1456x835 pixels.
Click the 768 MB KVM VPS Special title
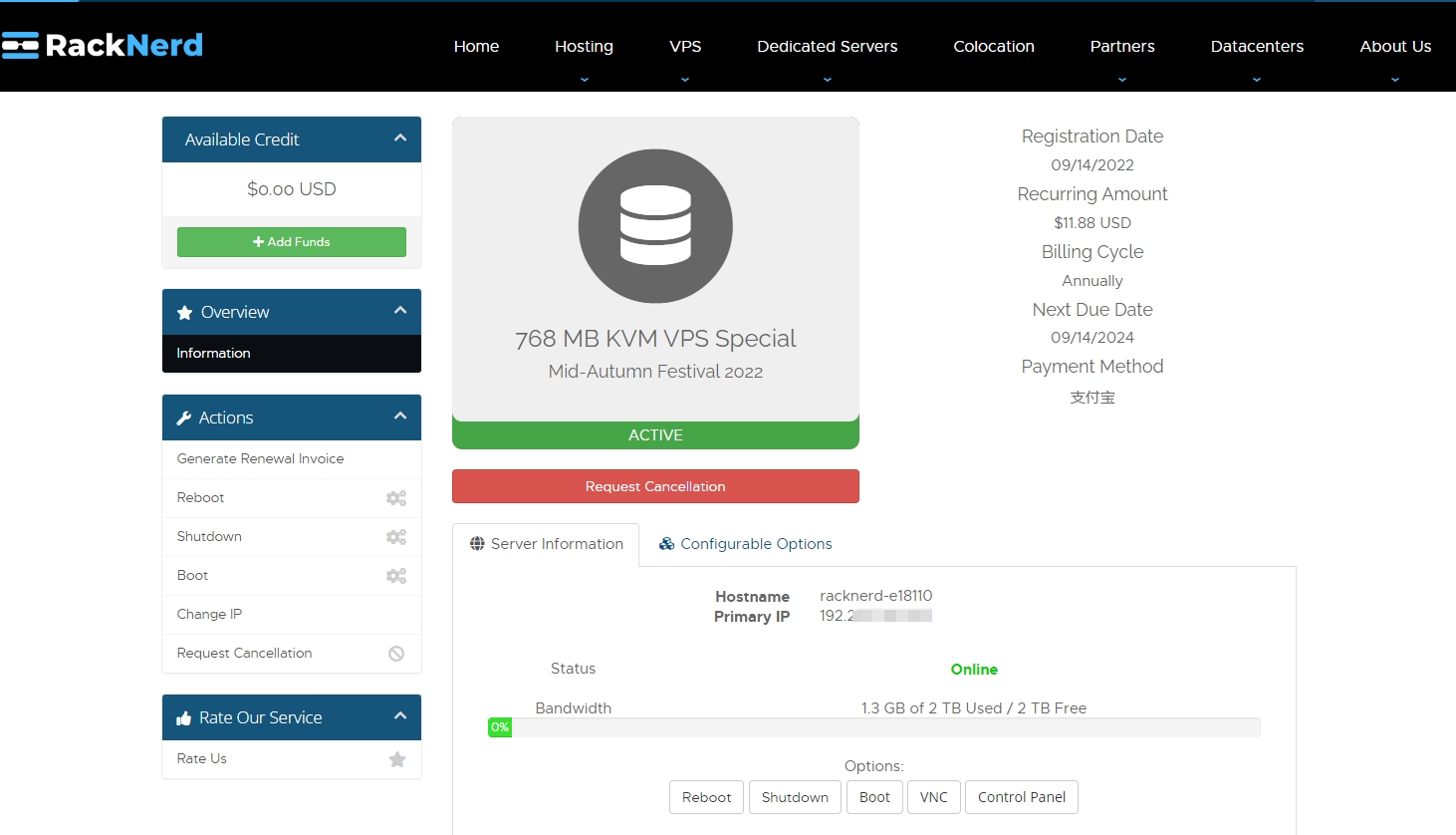655,339
